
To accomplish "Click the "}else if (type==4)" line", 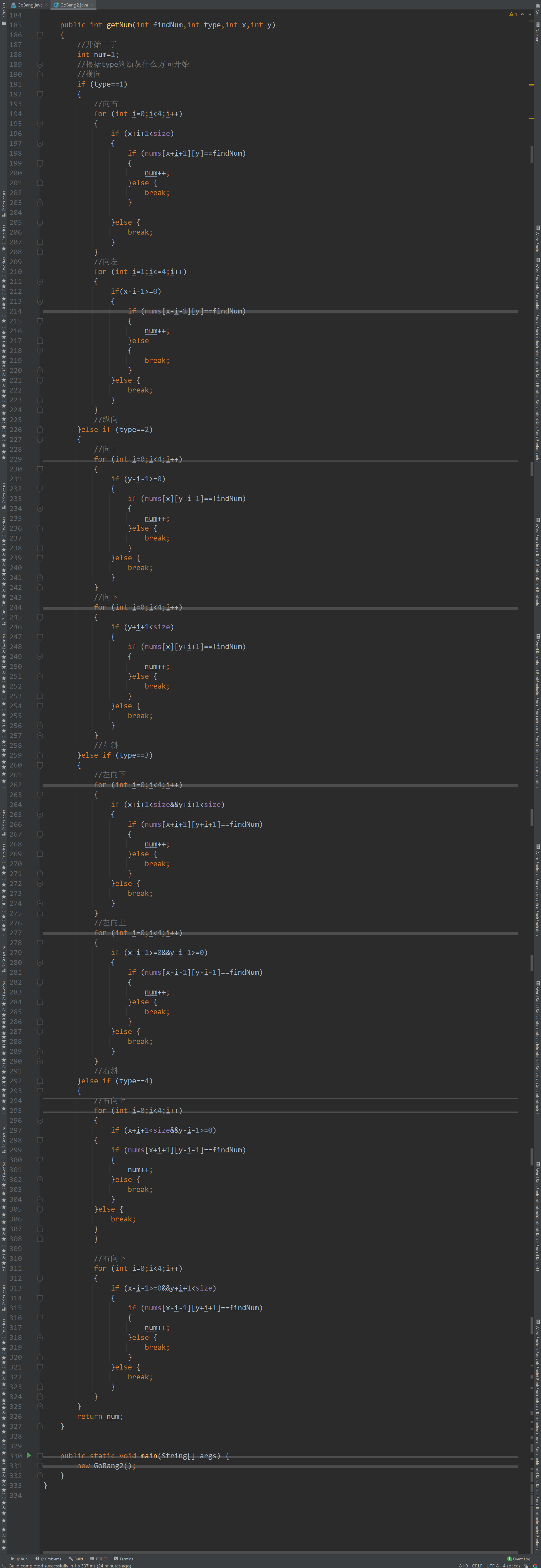I will [x=115, y=1081].
